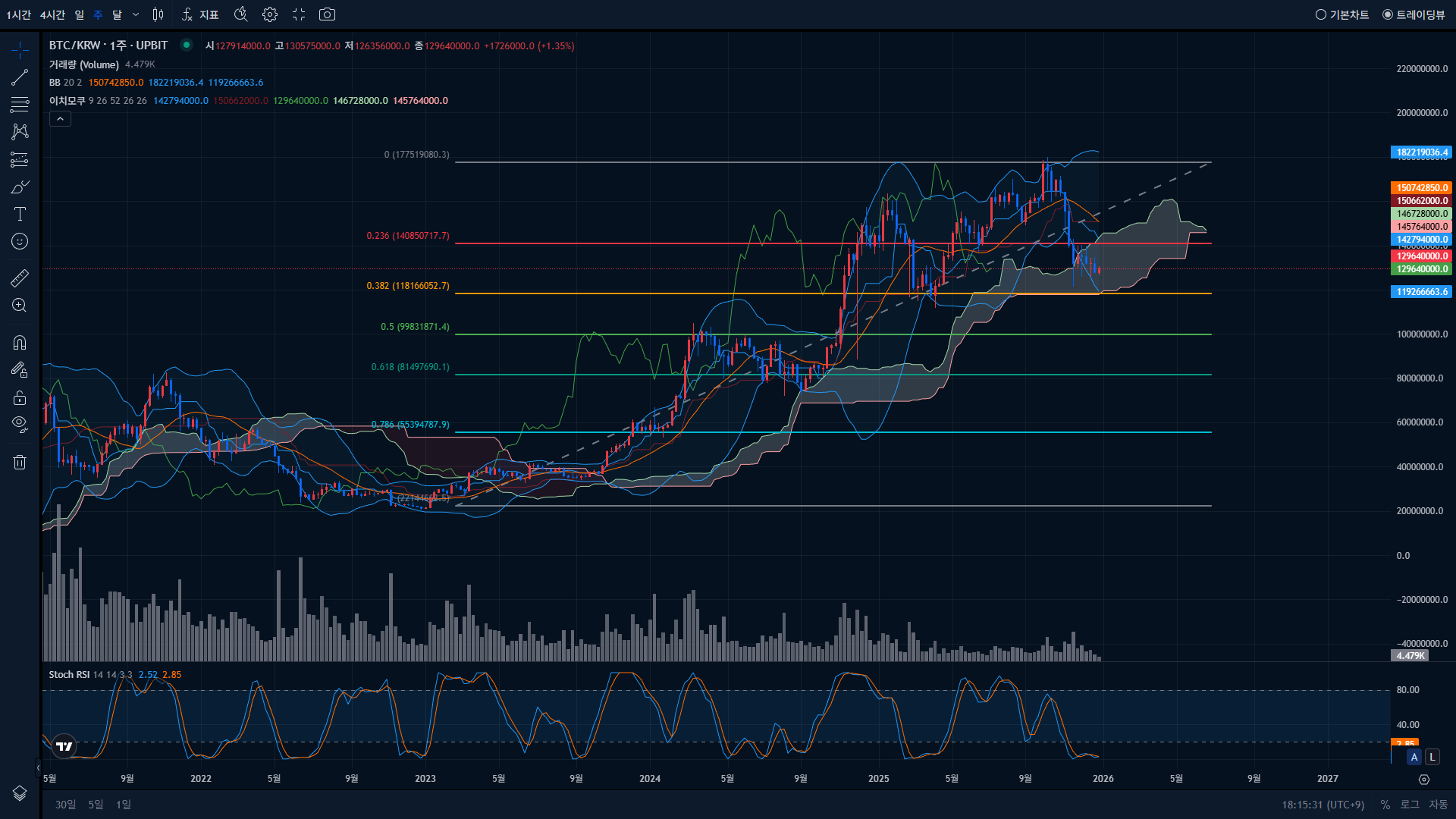The height and width of the screenshot is (819, 1456).
Task: Toggle magnet mode for drawings
Action: (x=20, y=342)
